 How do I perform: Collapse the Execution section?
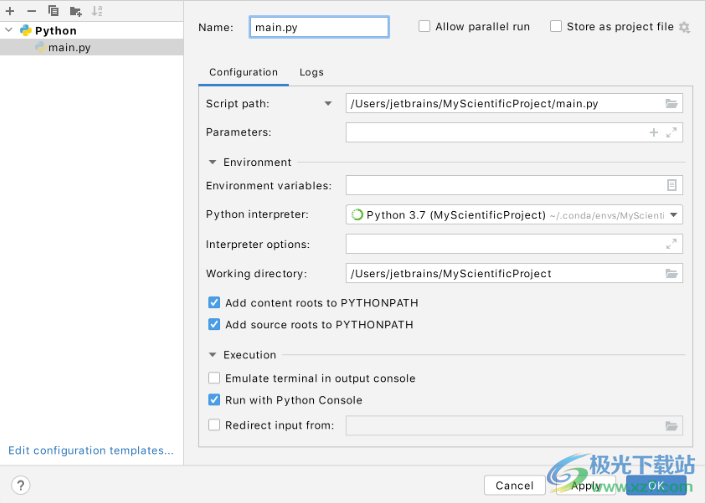tap(213, 355)
